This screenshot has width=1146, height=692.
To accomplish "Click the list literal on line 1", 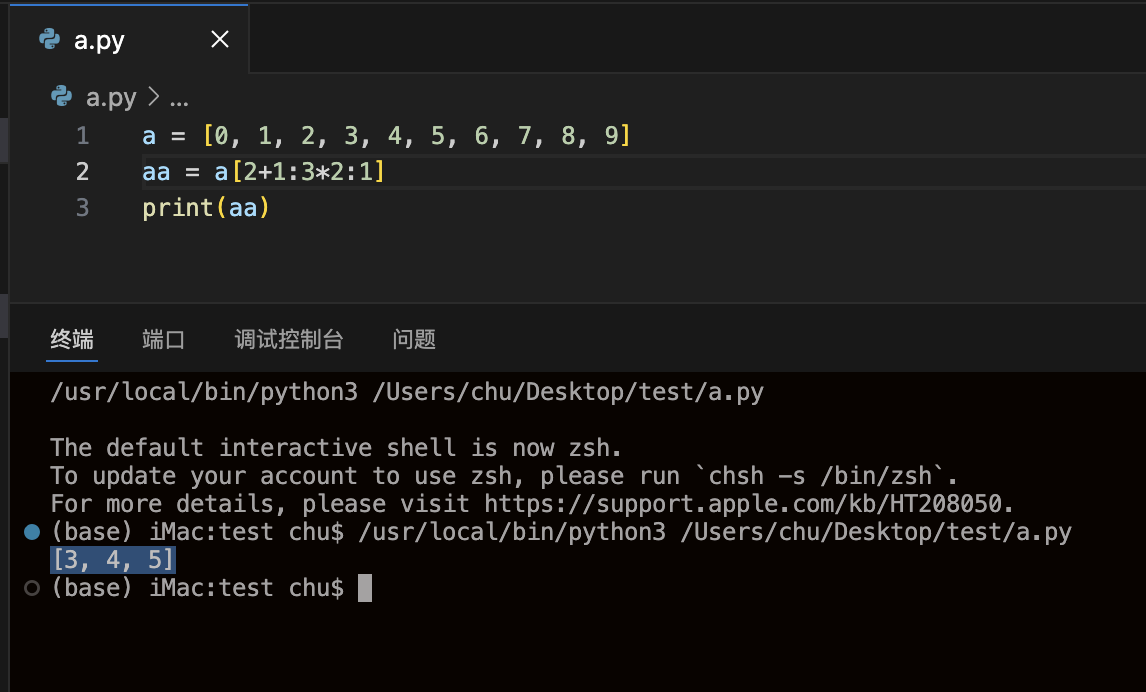I will coord(420,135).
